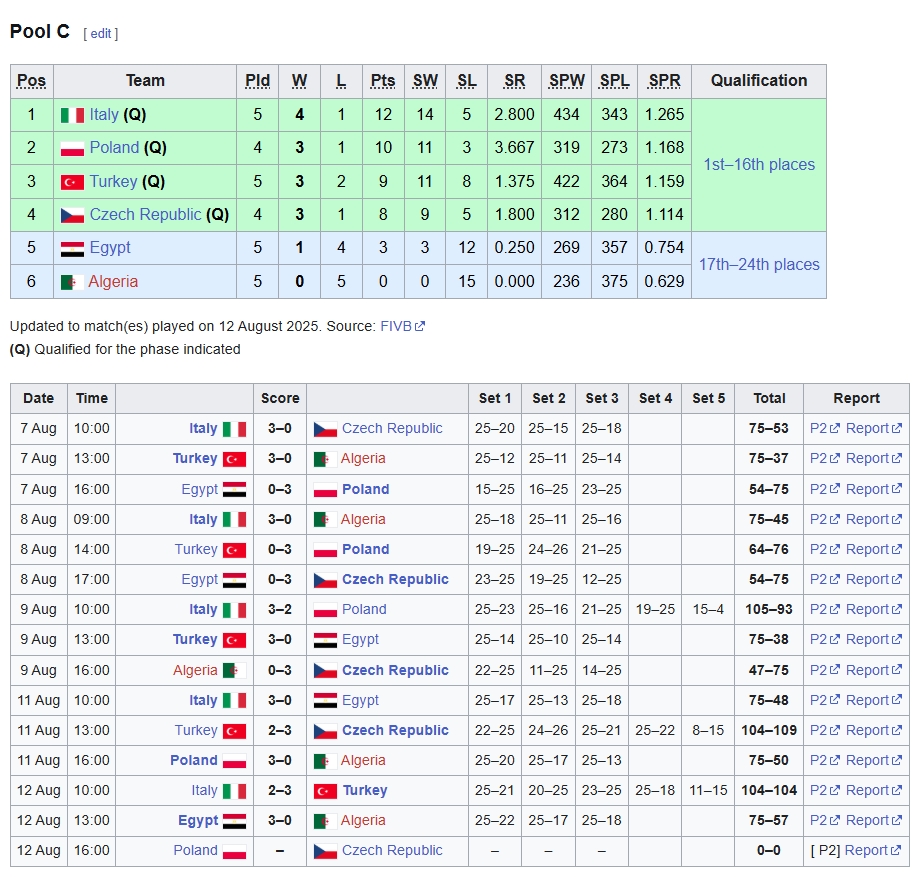This screenshot has height=877, width=923.
Task: Click Poland in the 7 Aug Egypt match row
Action: 365,490
